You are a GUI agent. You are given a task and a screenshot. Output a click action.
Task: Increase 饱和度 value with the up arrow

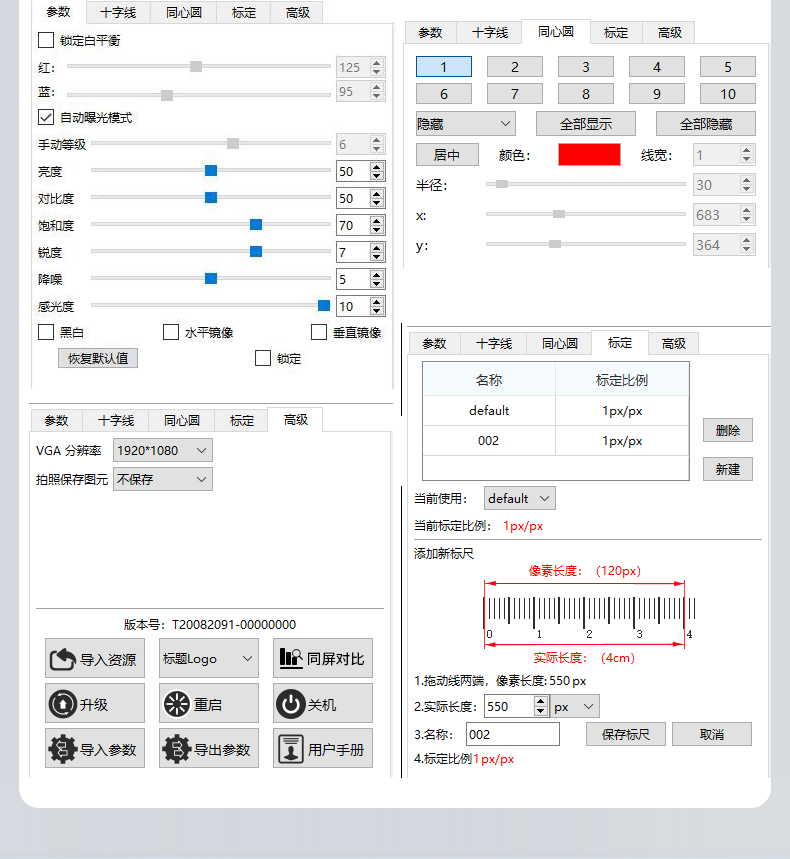click(376, 221)
